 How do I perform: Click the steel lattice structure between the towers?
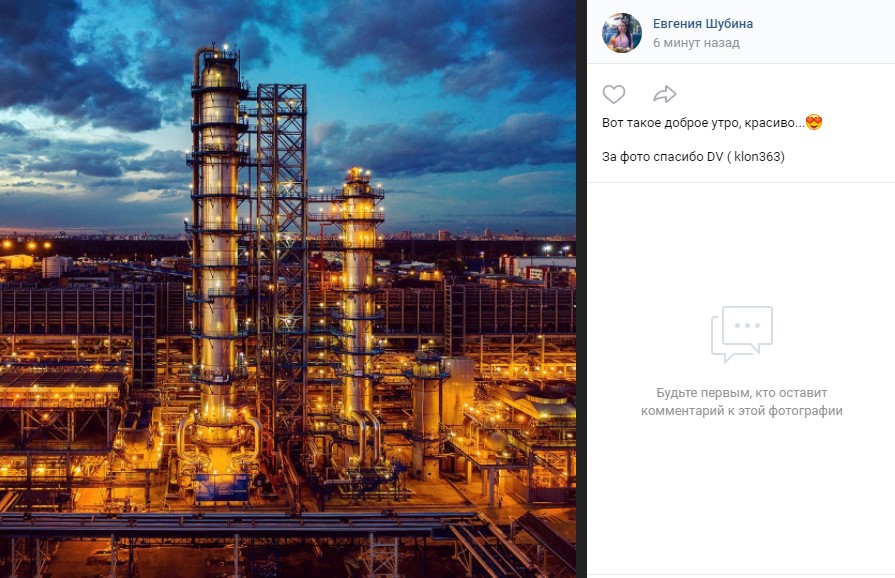282,250
